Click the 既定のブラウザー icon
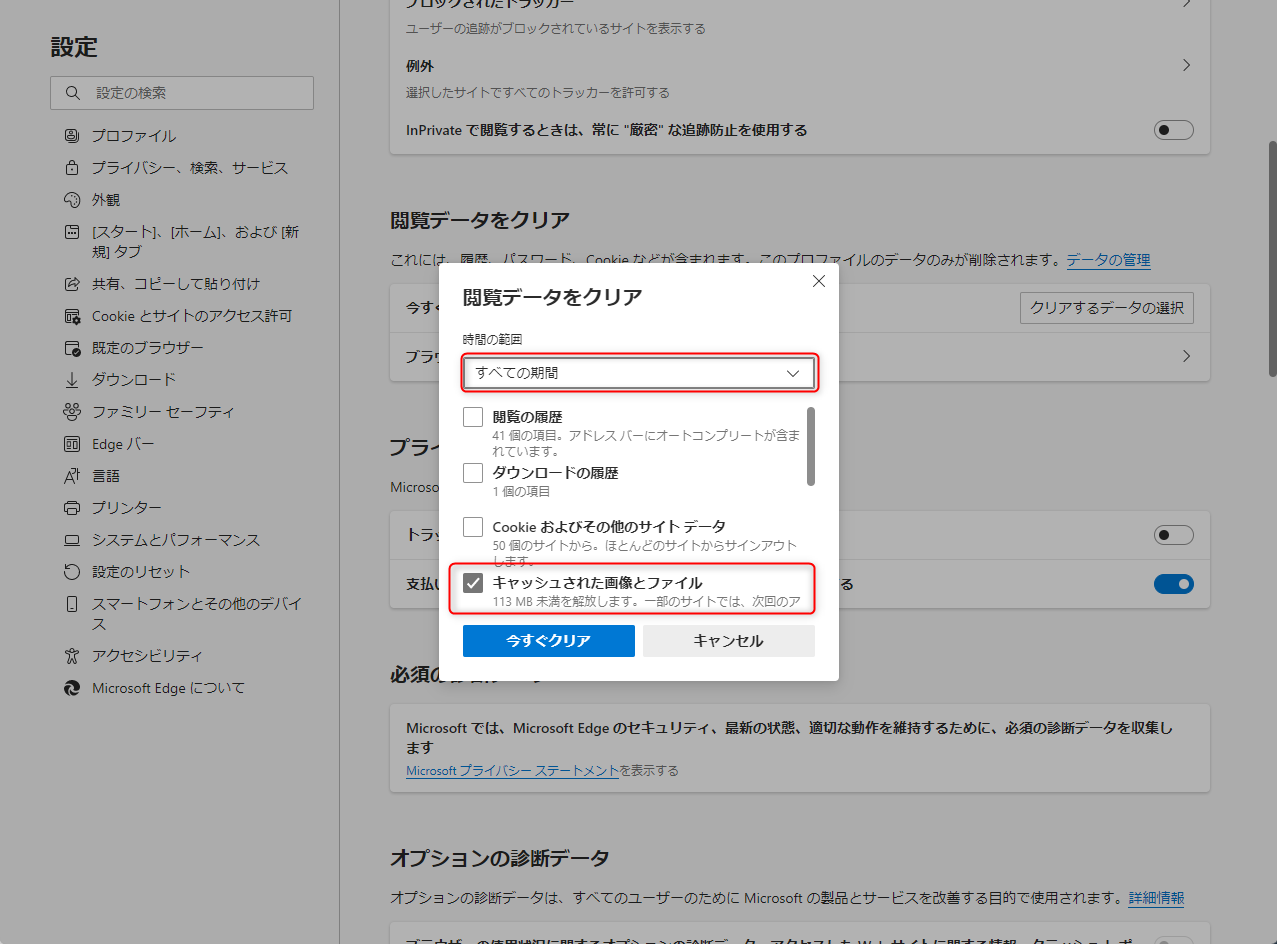1277x944 pixels. point(71,348)
